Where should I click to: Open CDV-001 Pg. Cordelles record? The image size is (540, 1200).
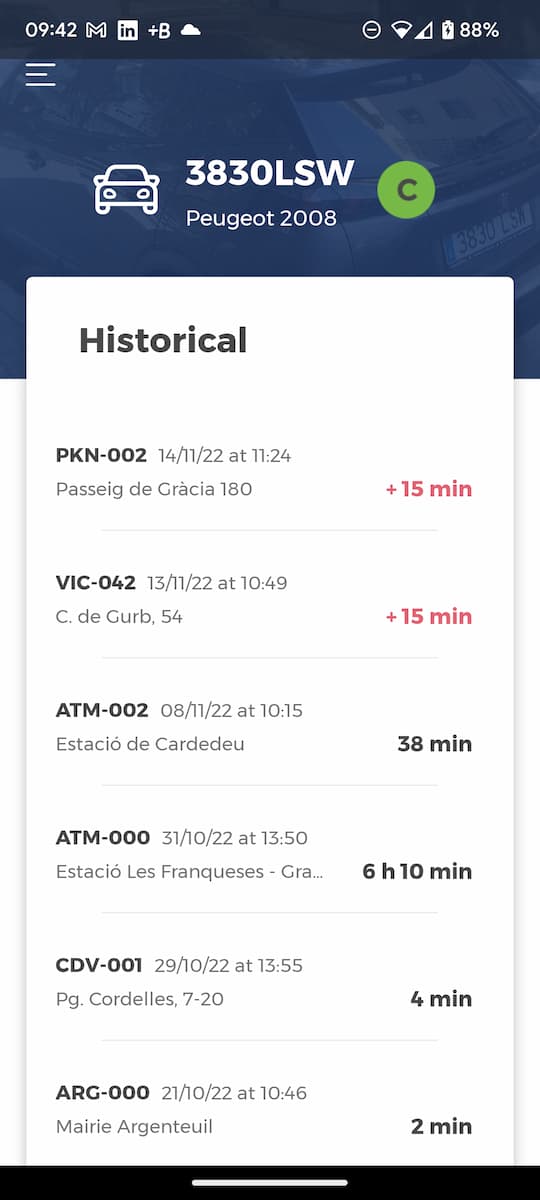[x=270, y=982]
